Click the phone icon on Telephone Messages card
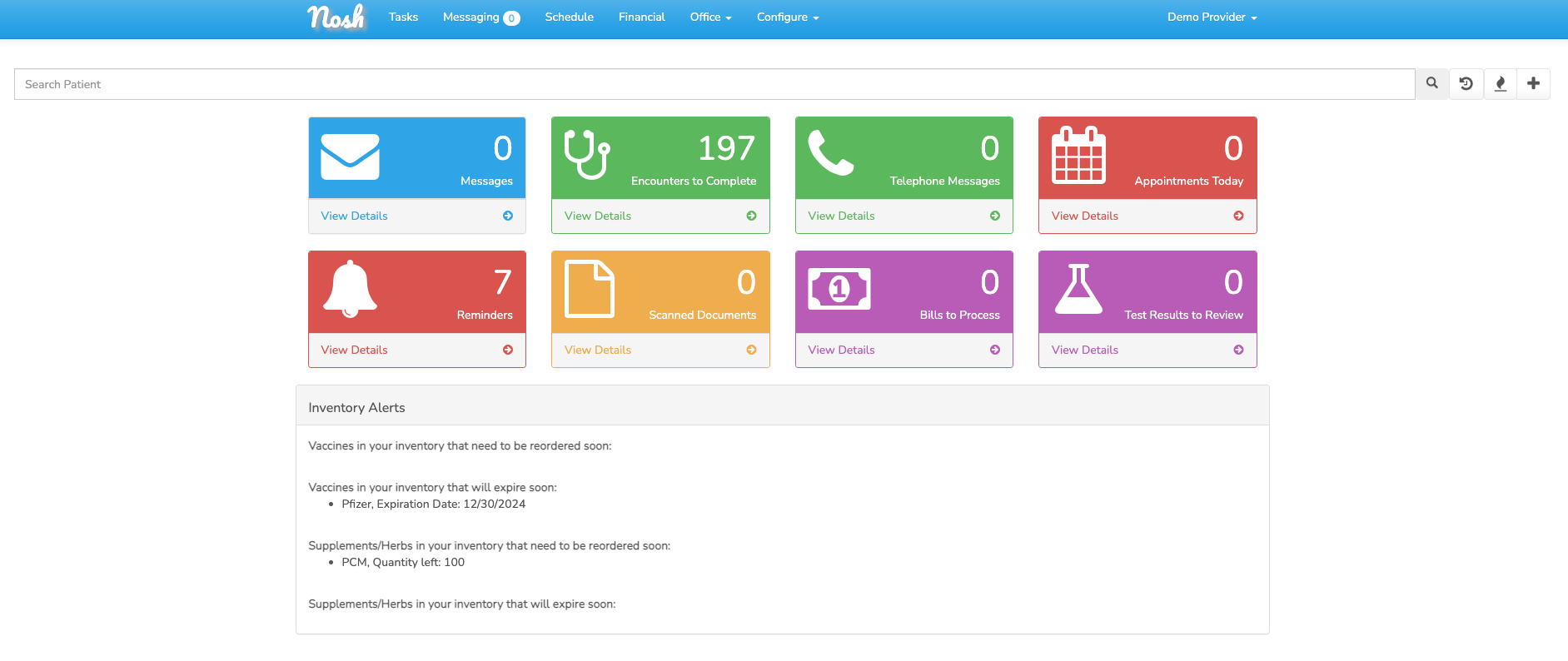Screen dimensions: 1568x661 tap(830, 153)
